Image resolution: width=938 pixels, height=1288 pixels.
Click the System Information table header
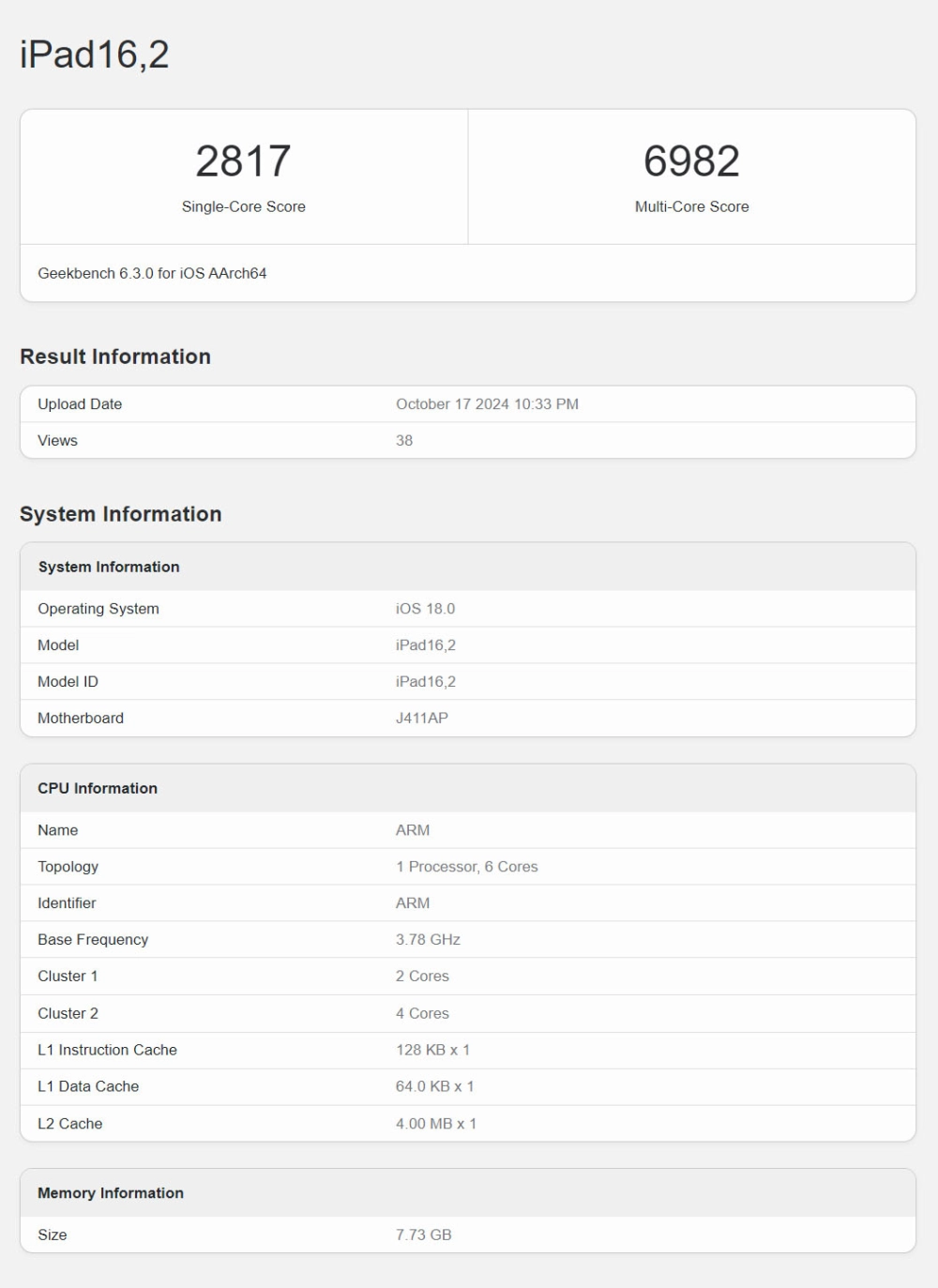tap(109, 567)
